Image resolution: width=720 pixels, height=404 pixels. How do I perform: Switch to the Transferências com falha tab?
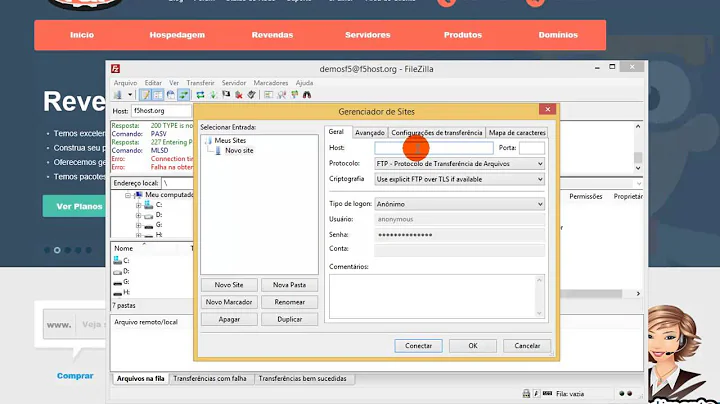210,379
